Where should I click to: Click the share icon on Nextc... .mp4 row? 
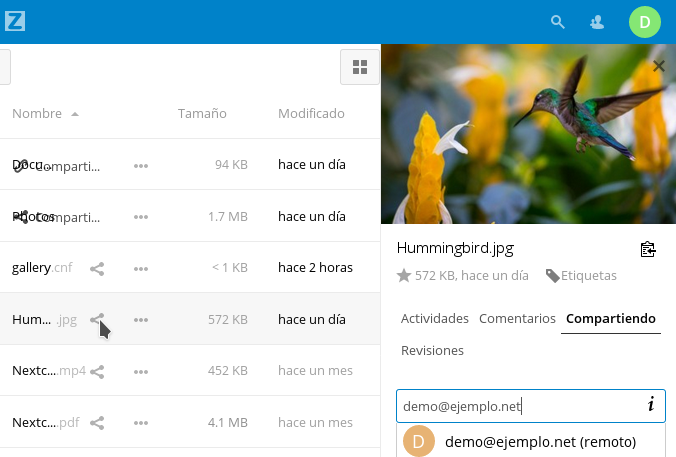click(x=97, y=372)
